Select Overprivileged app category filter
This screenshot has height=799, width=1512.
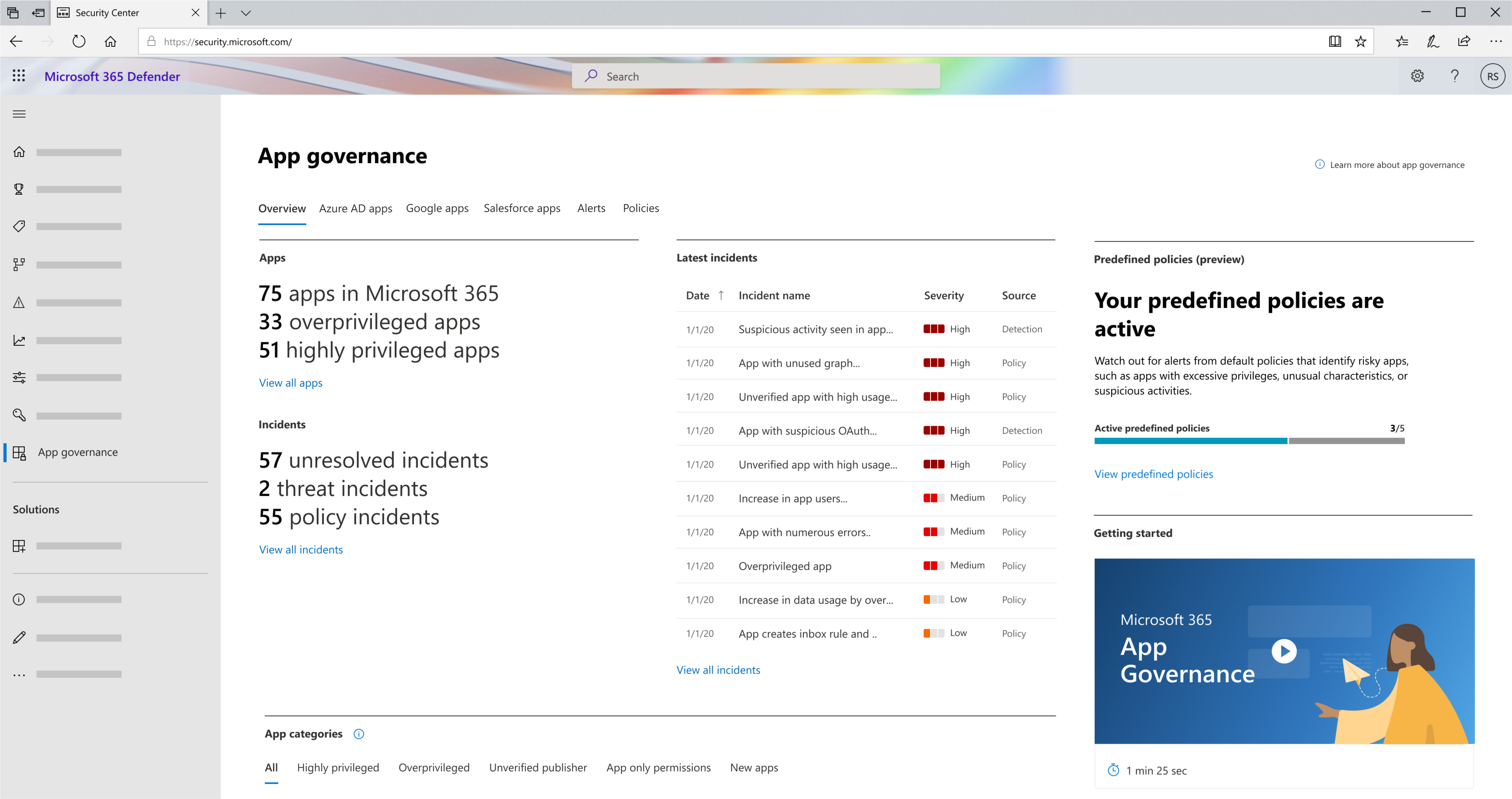pos(435,767)
